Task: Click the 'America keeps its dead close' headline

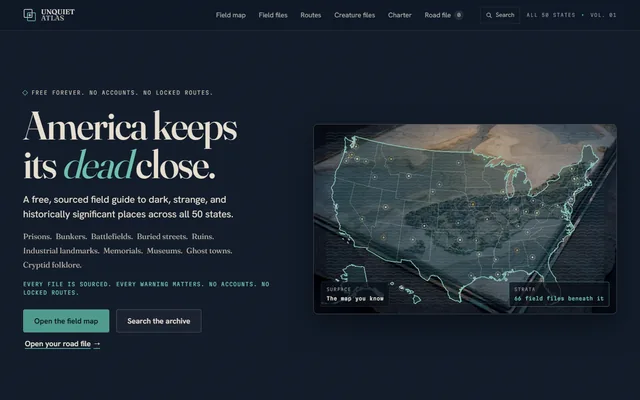Action: [x=130, y=146]
